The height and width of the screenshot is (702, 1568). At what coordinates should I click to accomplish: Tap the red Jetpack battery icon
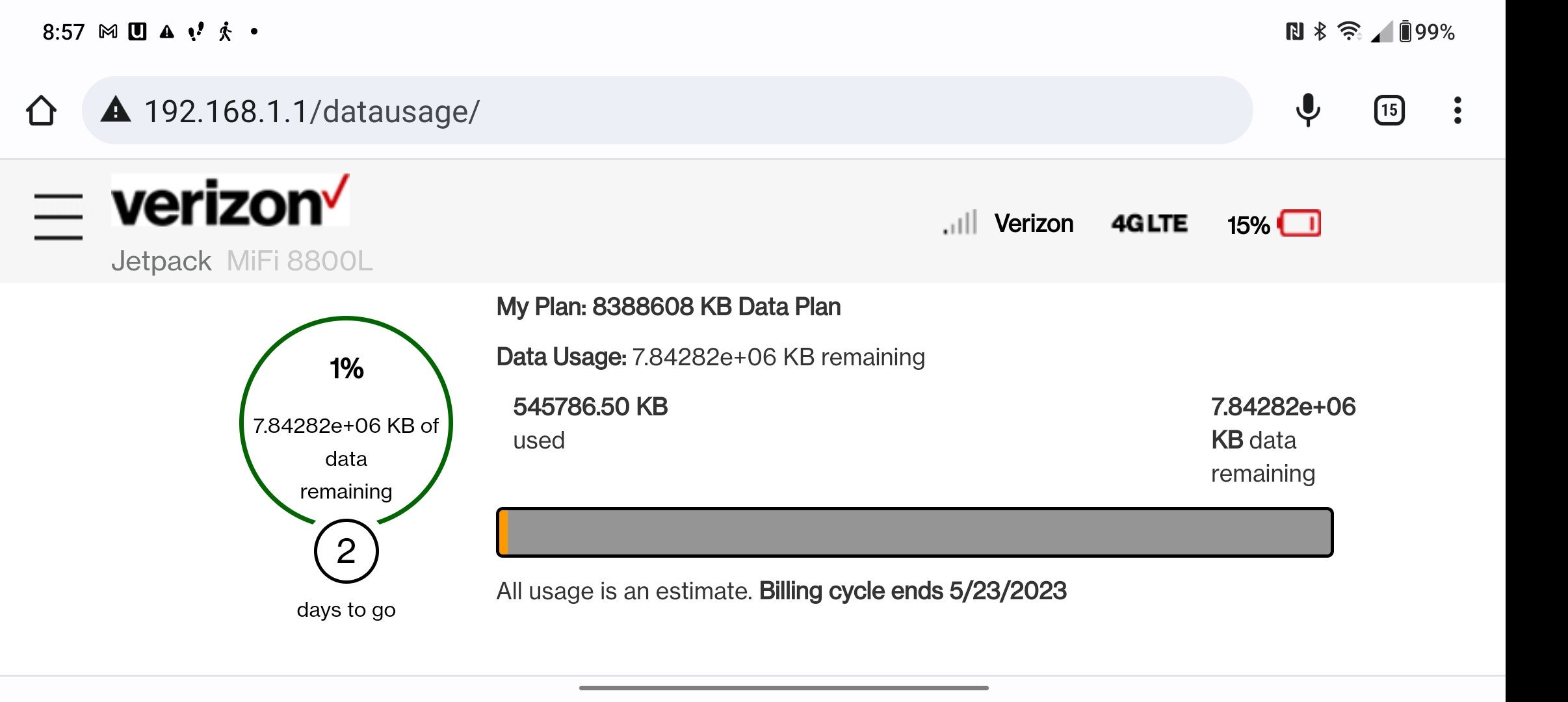click(1300, 223)
